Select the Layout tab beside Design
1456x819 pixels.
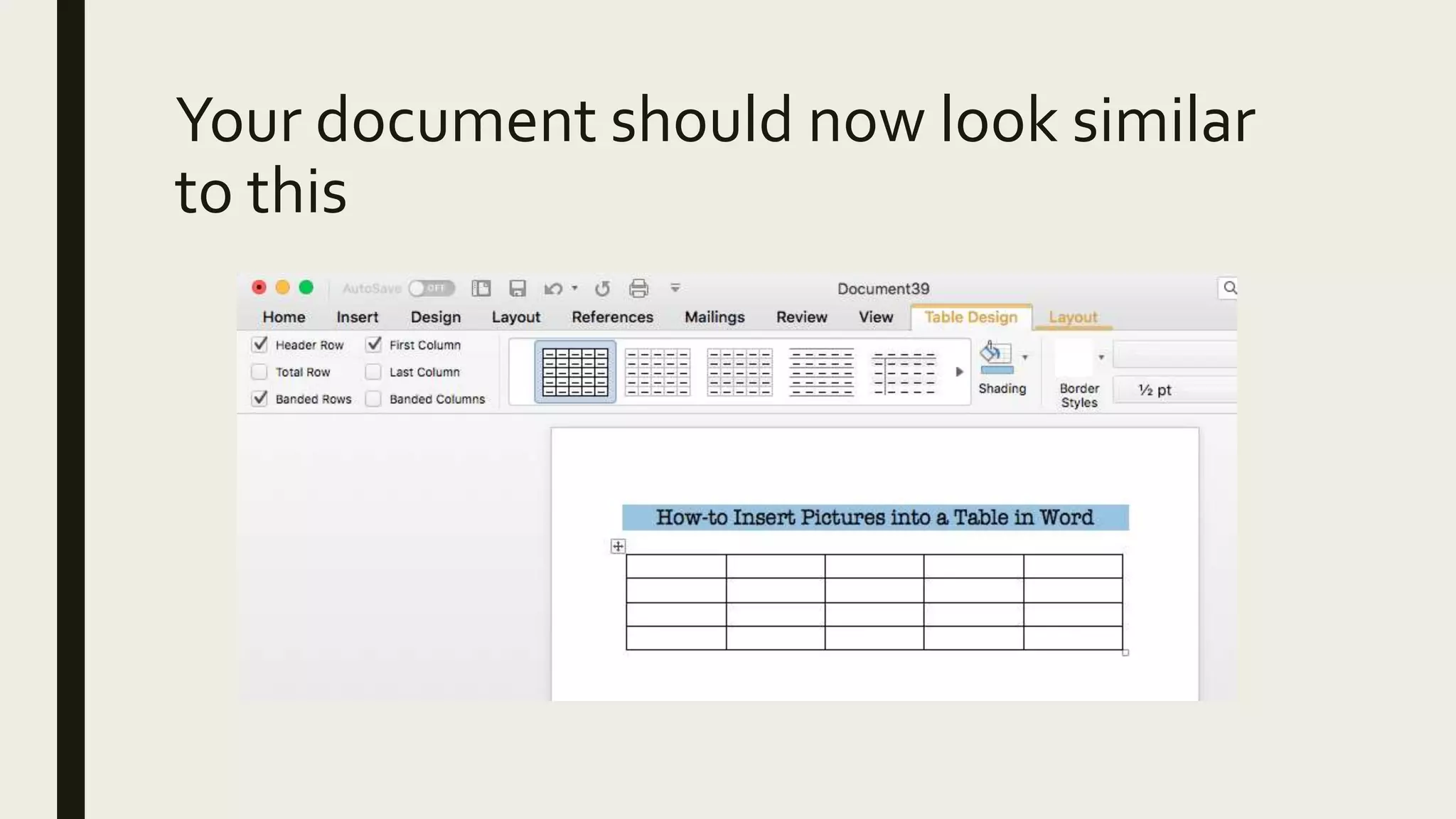(516, 317)
